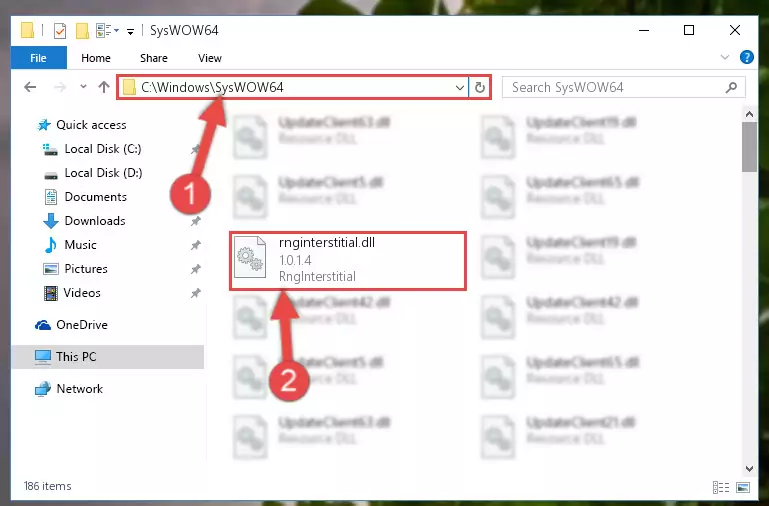Click the pin icon next to Pictures
The image size is (769, 506).
pos(196,269)
